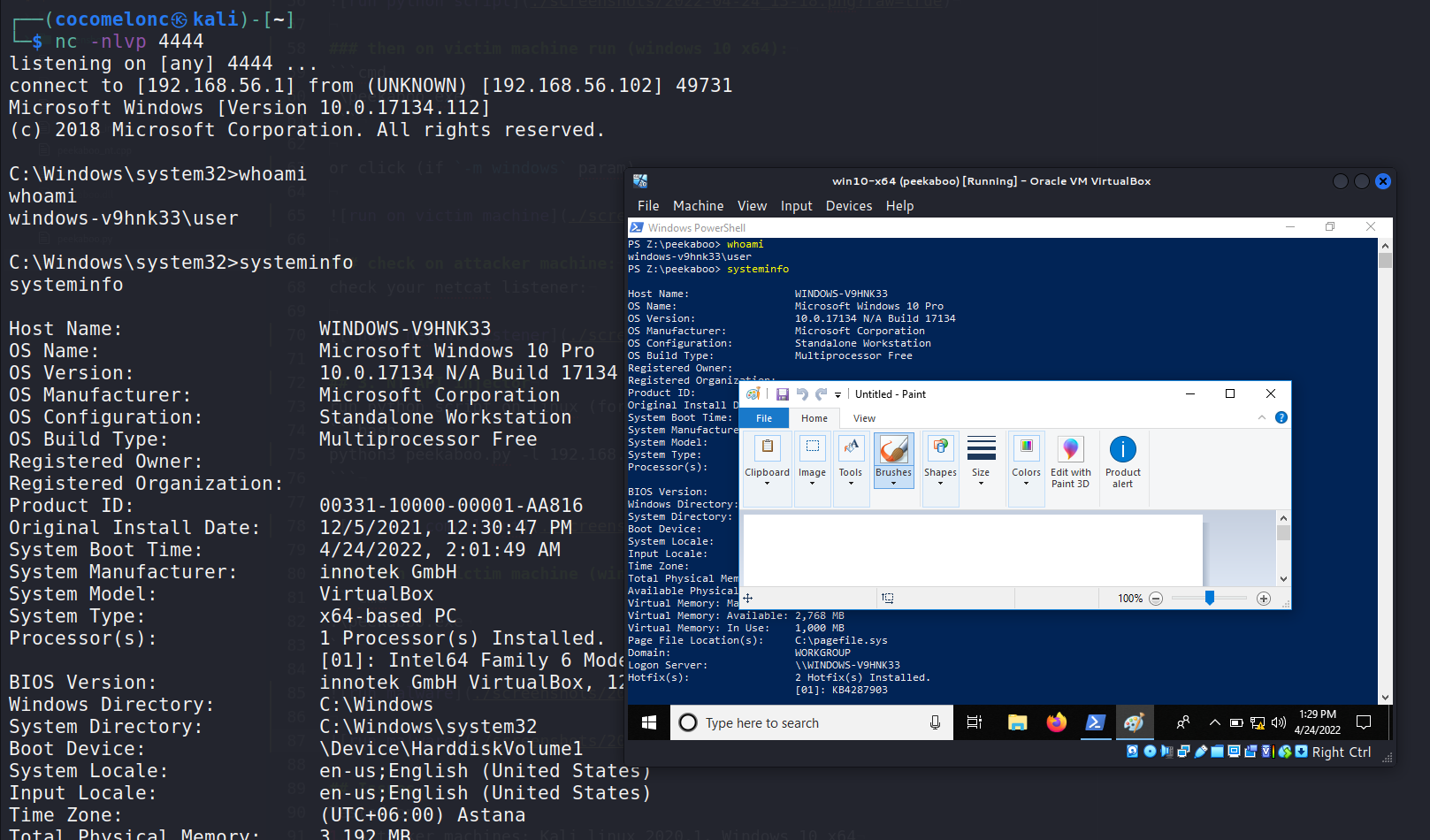This screenshot has width=1430, height=840.
Task: Open the People icon on the taskbar
Action: (x=1183, y=722)
